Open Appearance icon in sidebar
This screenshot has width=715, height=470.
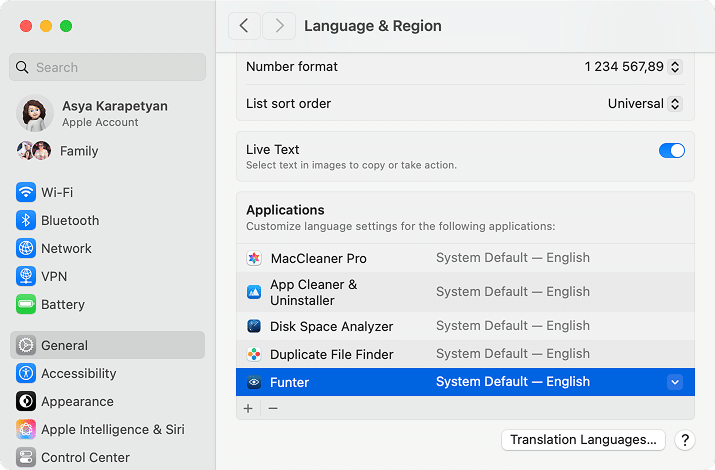coord(26,401)
